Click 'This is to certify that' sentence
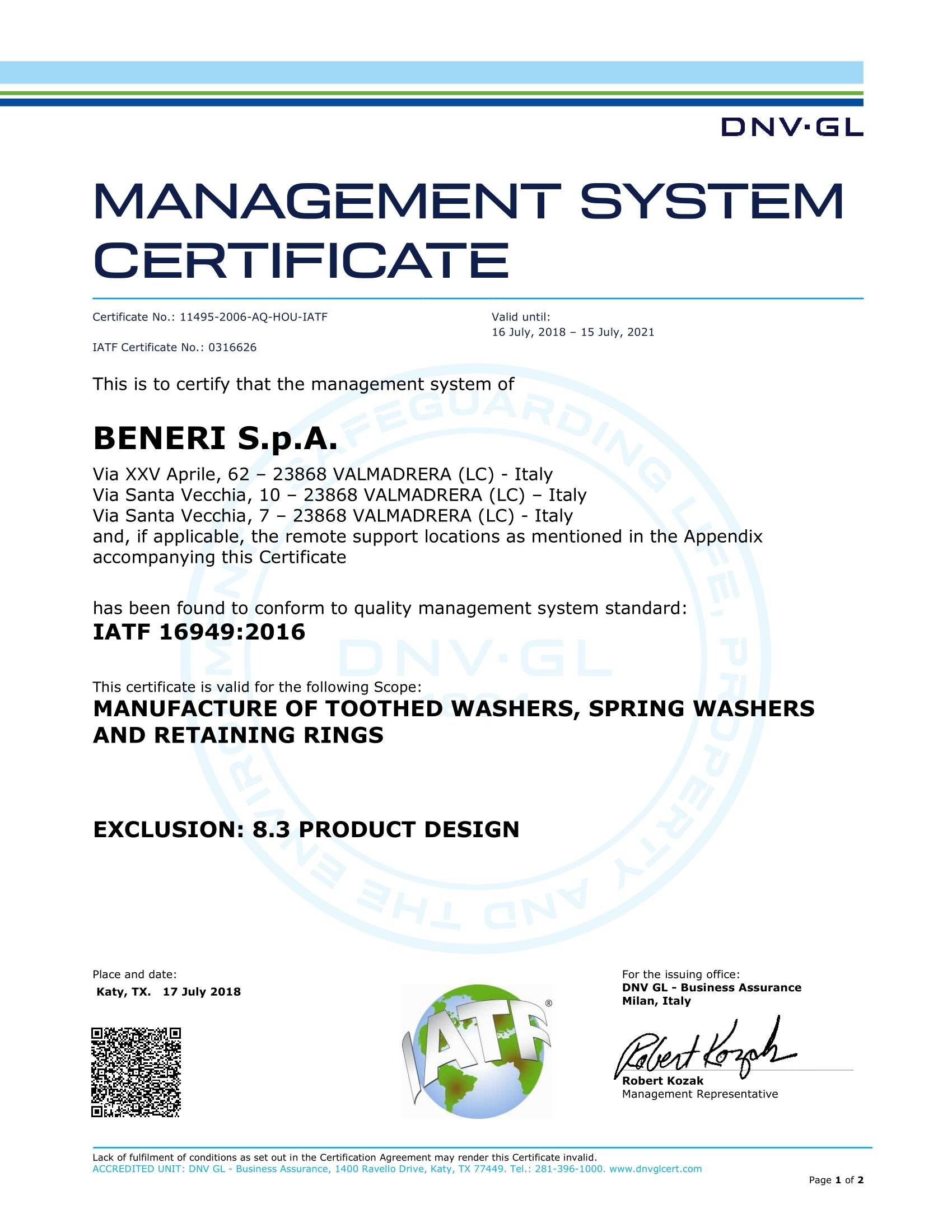The image size is (952, 1232). [304, 384]
